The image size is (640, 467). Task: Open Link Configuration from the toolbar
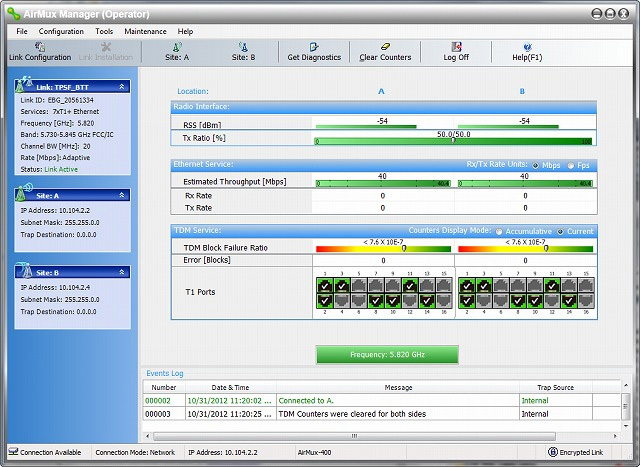point(39,51)
